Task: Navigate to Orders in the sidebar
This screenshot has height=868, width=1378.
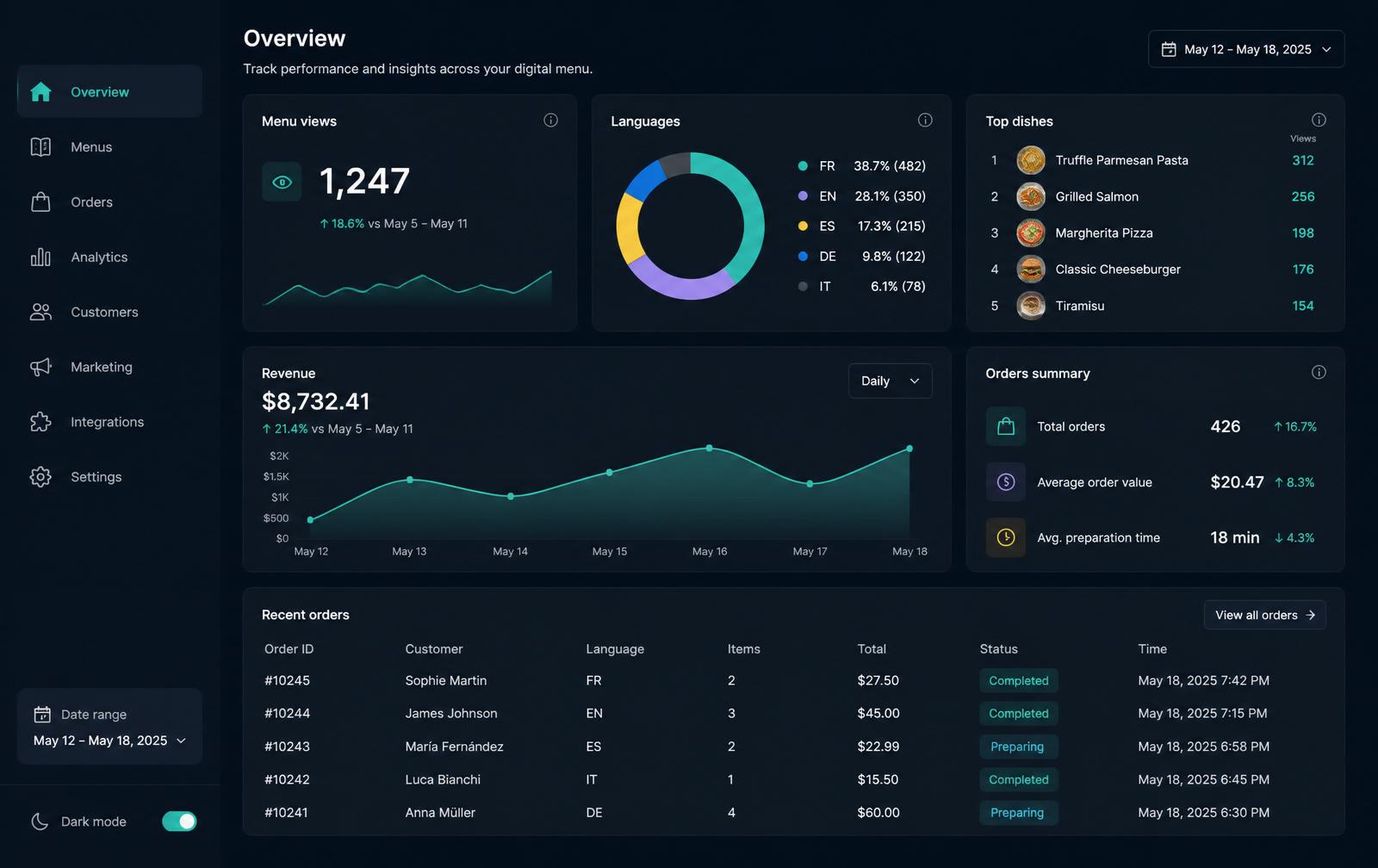Action: [109, 202]
